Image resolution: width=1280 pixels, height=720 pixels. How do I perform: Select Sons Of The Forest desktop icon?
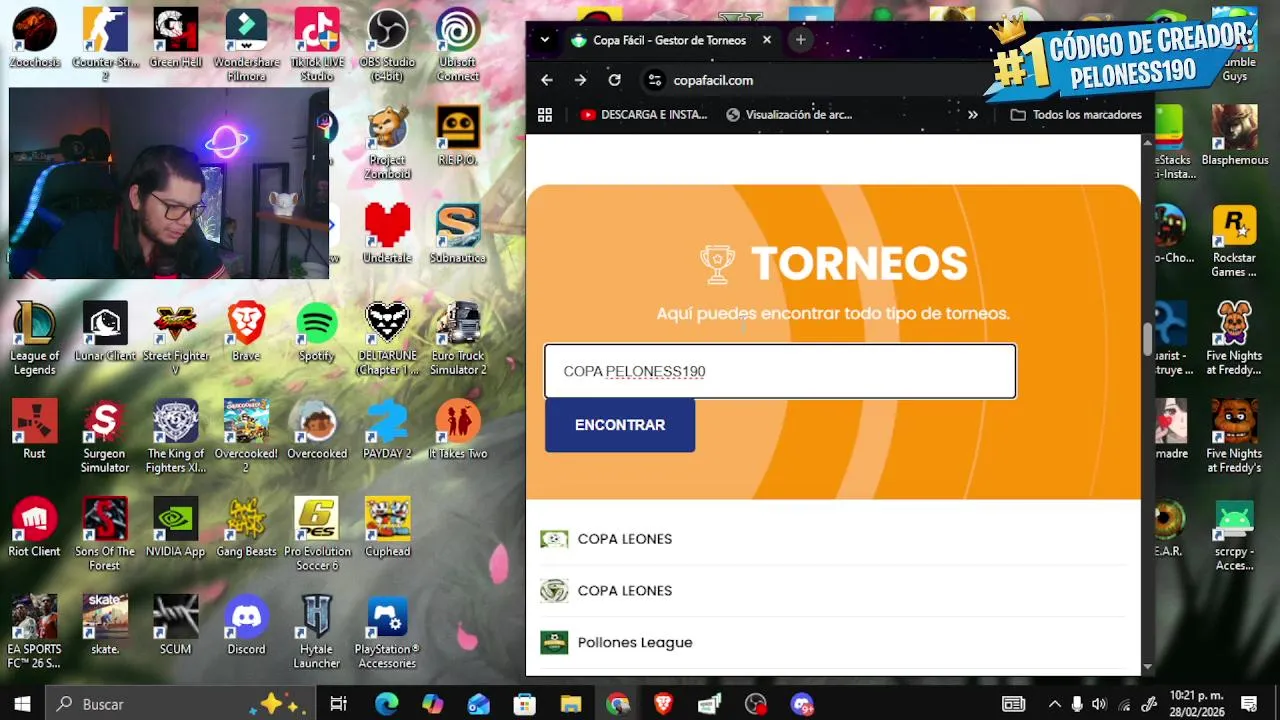[x=105, y=534]
